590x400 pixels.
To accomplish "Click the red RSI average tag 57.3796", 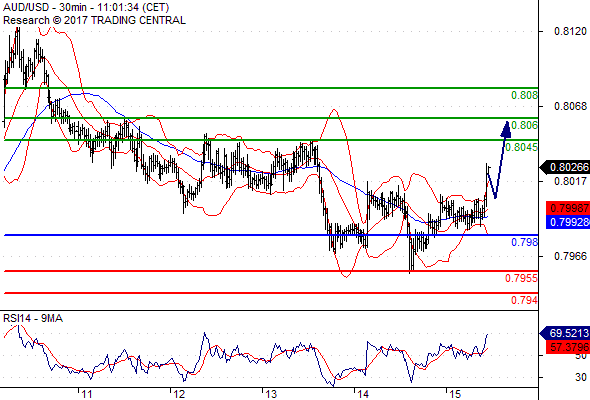I will coord(568,347).
